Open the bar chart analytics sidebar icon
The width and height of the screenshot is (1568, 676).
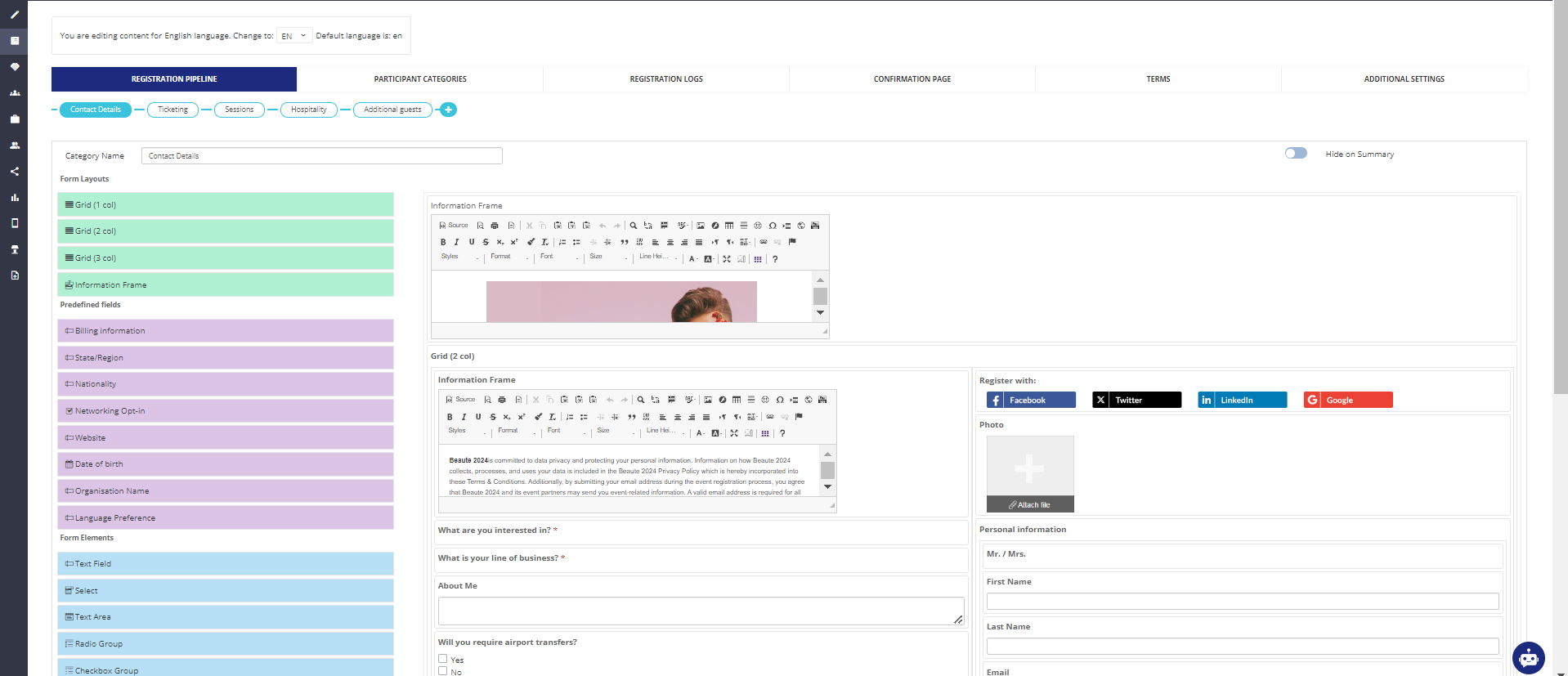[x=14, y=198]
